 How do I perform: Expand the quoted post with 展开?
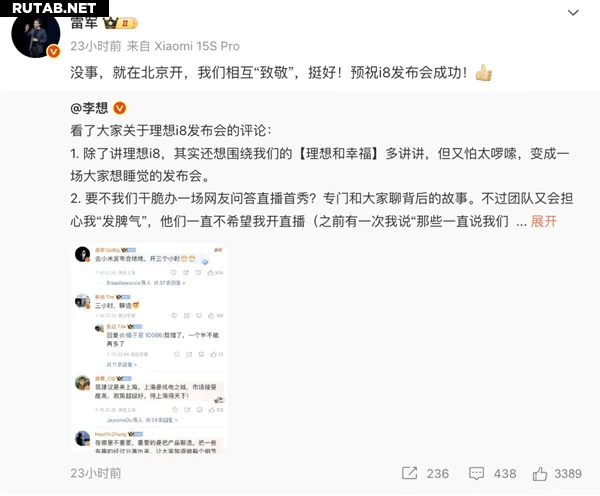click(x=543, y=221)
